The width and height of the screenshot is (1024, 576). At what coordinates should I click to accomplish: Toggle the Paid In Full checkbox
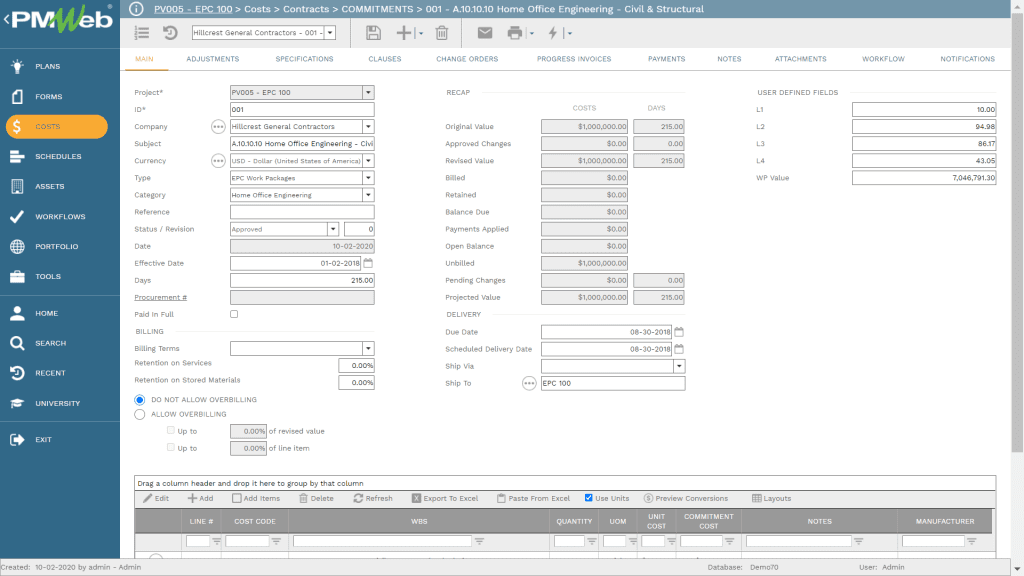234,314
